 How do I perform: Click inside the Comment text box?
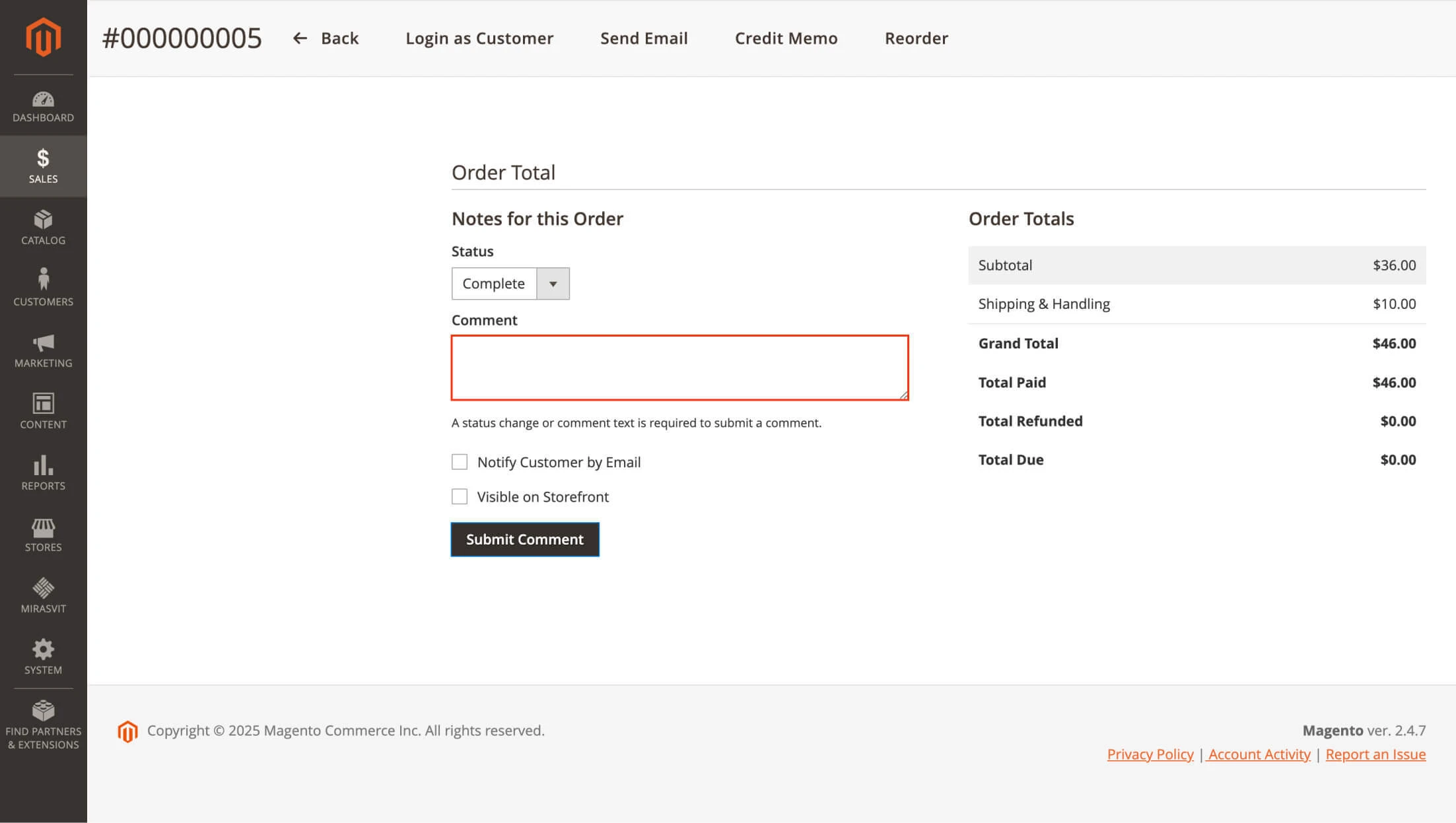pos(679,367)
